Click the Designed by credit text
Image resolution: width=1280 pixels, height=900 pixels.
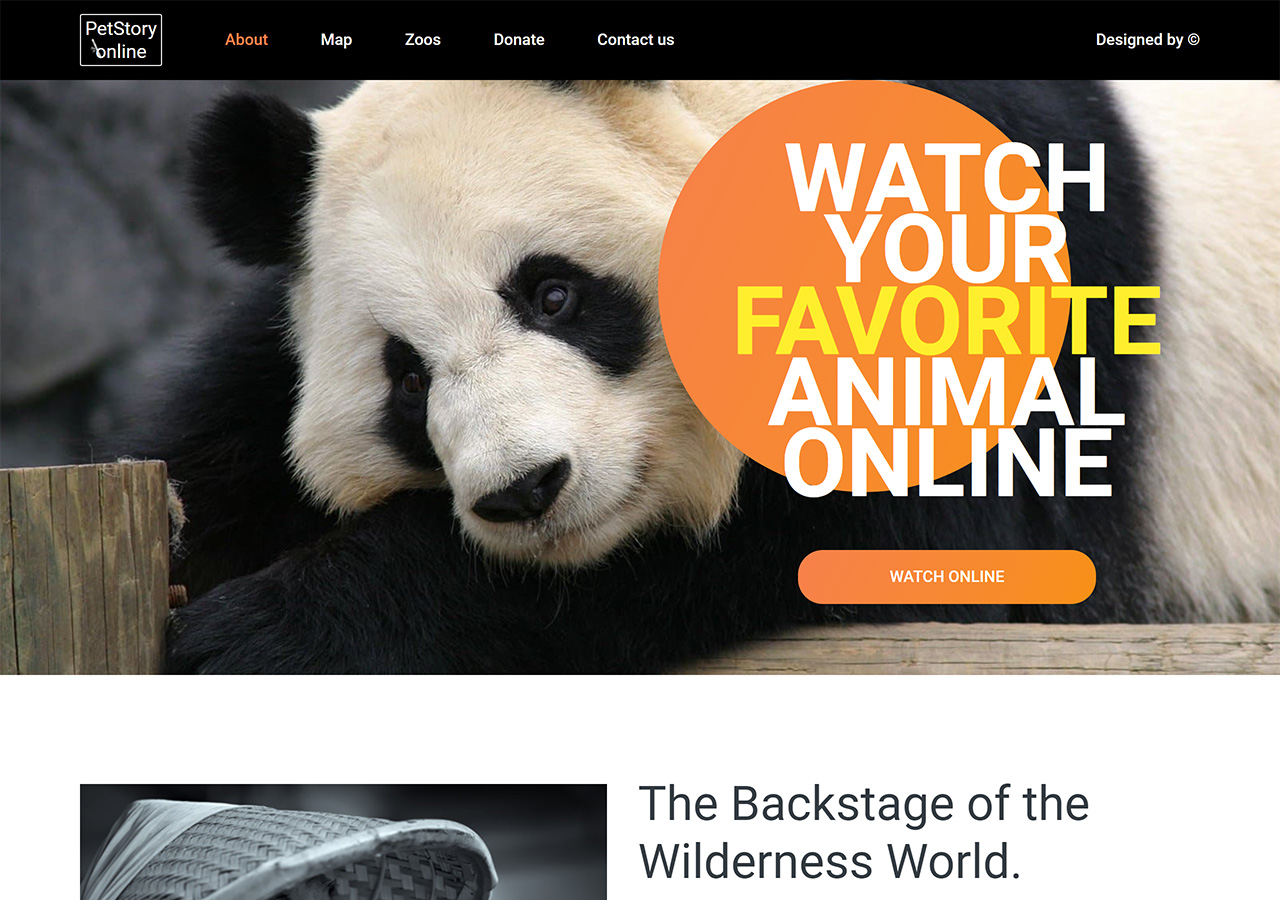click(1139, 40)
